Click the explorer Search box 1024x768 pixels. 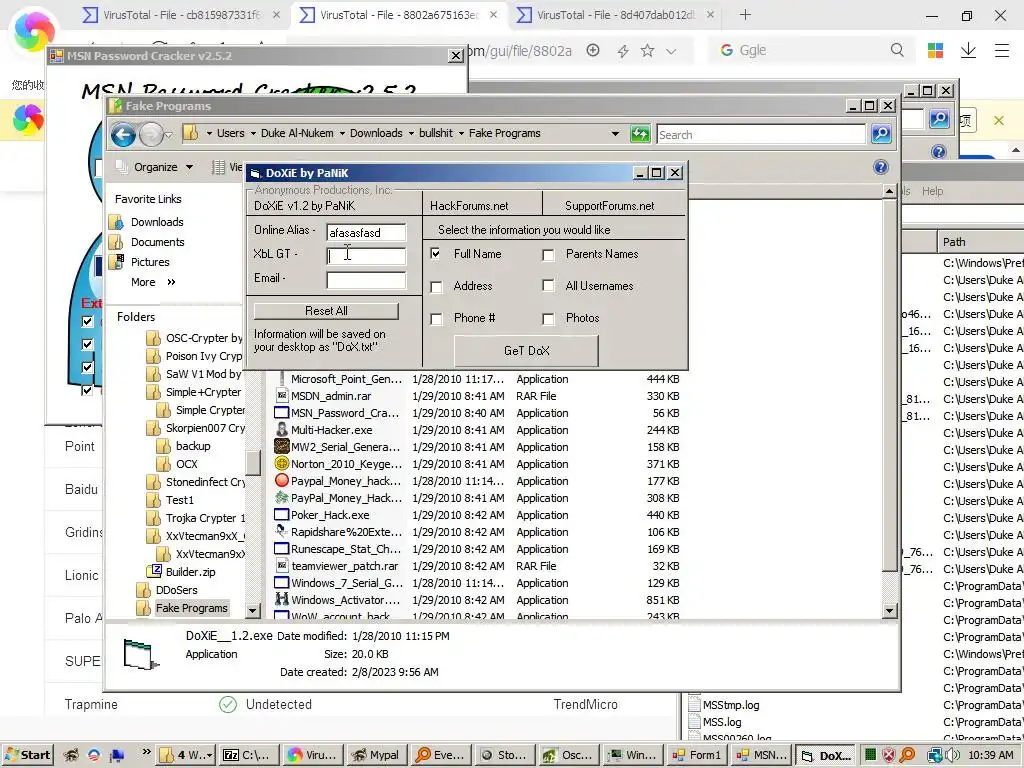coord(761,135)
